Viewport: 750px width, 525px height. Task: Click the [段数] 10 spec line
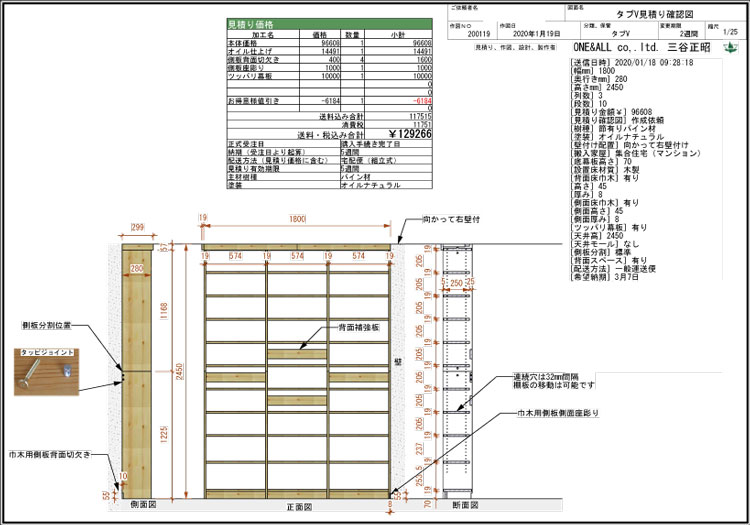(589, 104)
